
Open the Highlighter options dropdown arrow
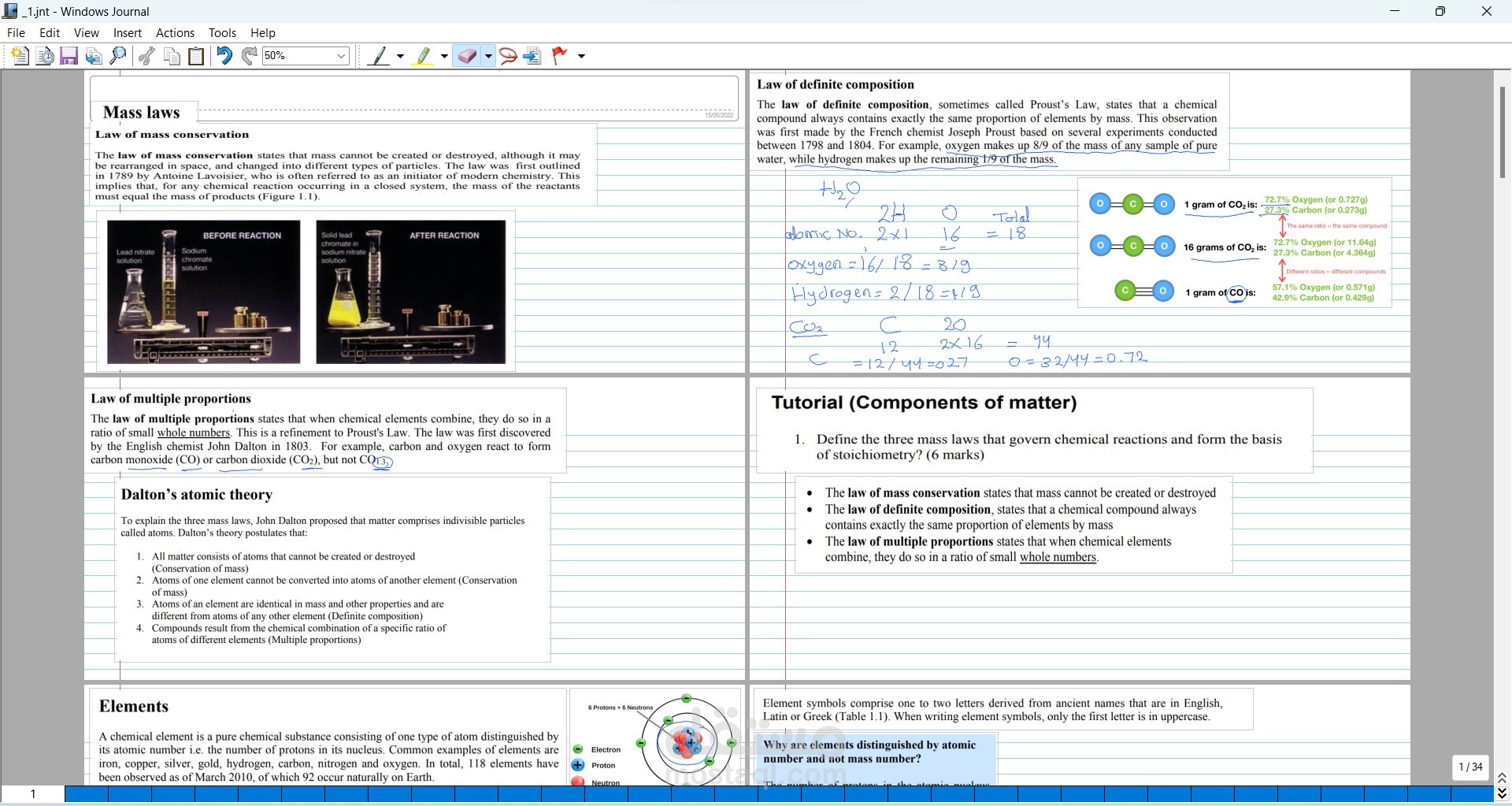(444, 56)
